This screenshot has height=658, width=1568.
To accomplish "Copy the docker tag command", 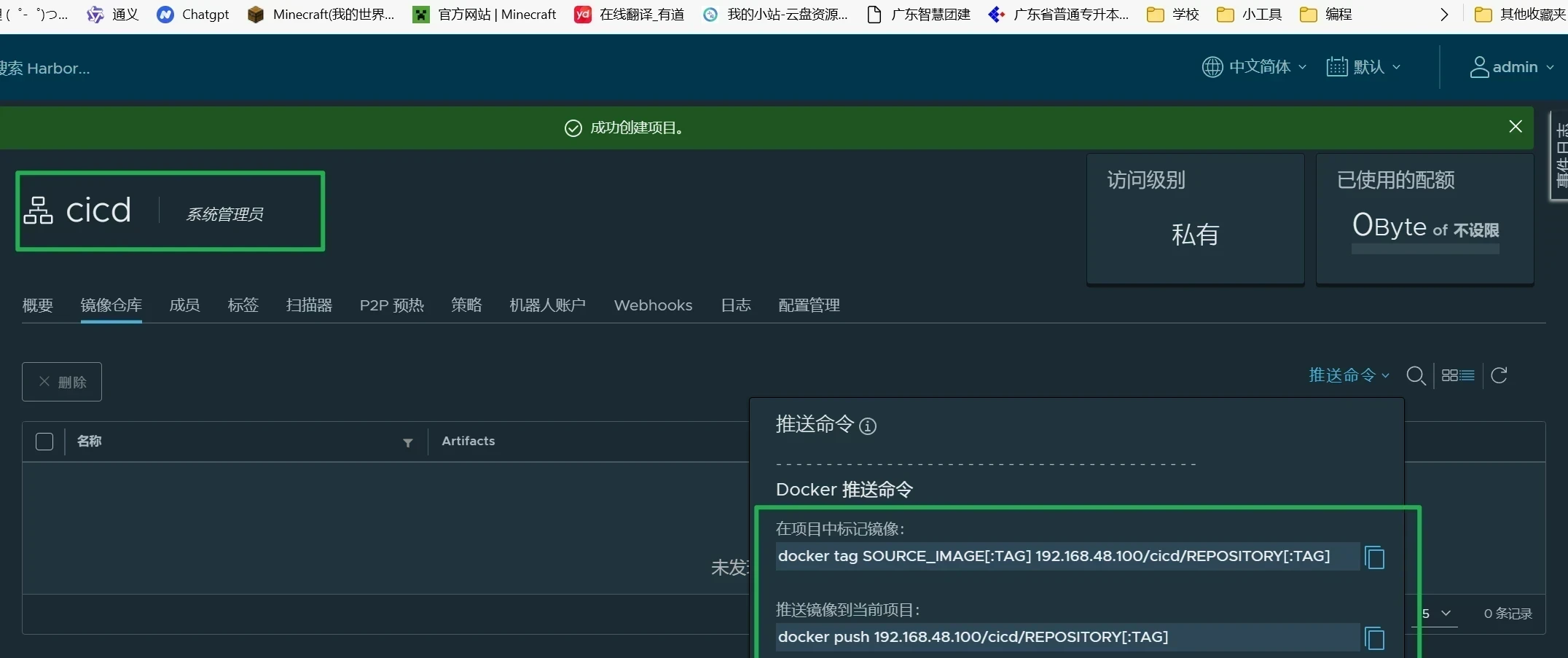I will [x=1374, y=557].
